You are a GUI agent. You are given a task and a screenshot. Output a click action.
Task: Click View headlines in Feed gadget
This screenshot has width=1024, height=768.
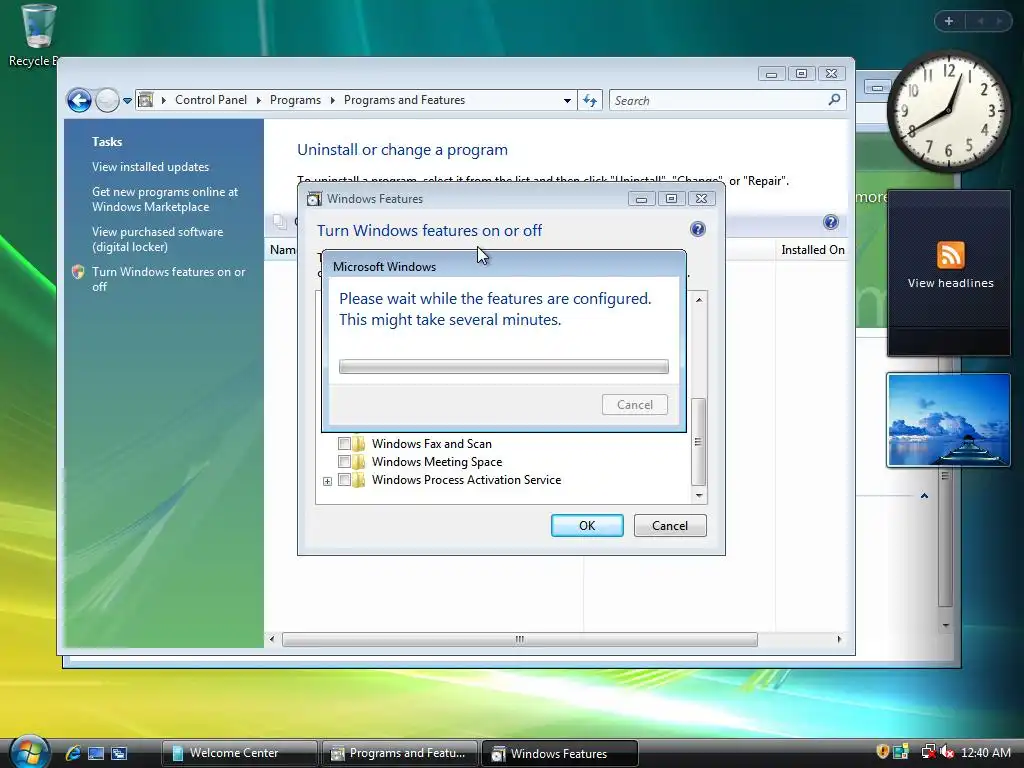tap(950, 283)
